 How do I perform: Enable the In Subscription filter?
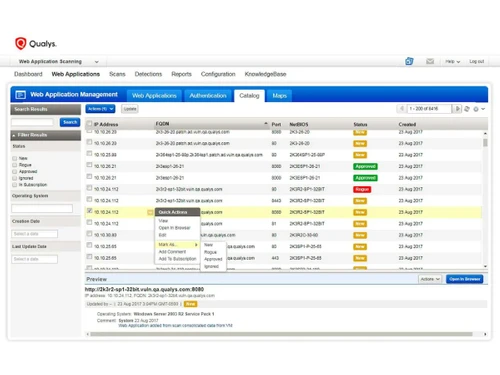point(15,185)
